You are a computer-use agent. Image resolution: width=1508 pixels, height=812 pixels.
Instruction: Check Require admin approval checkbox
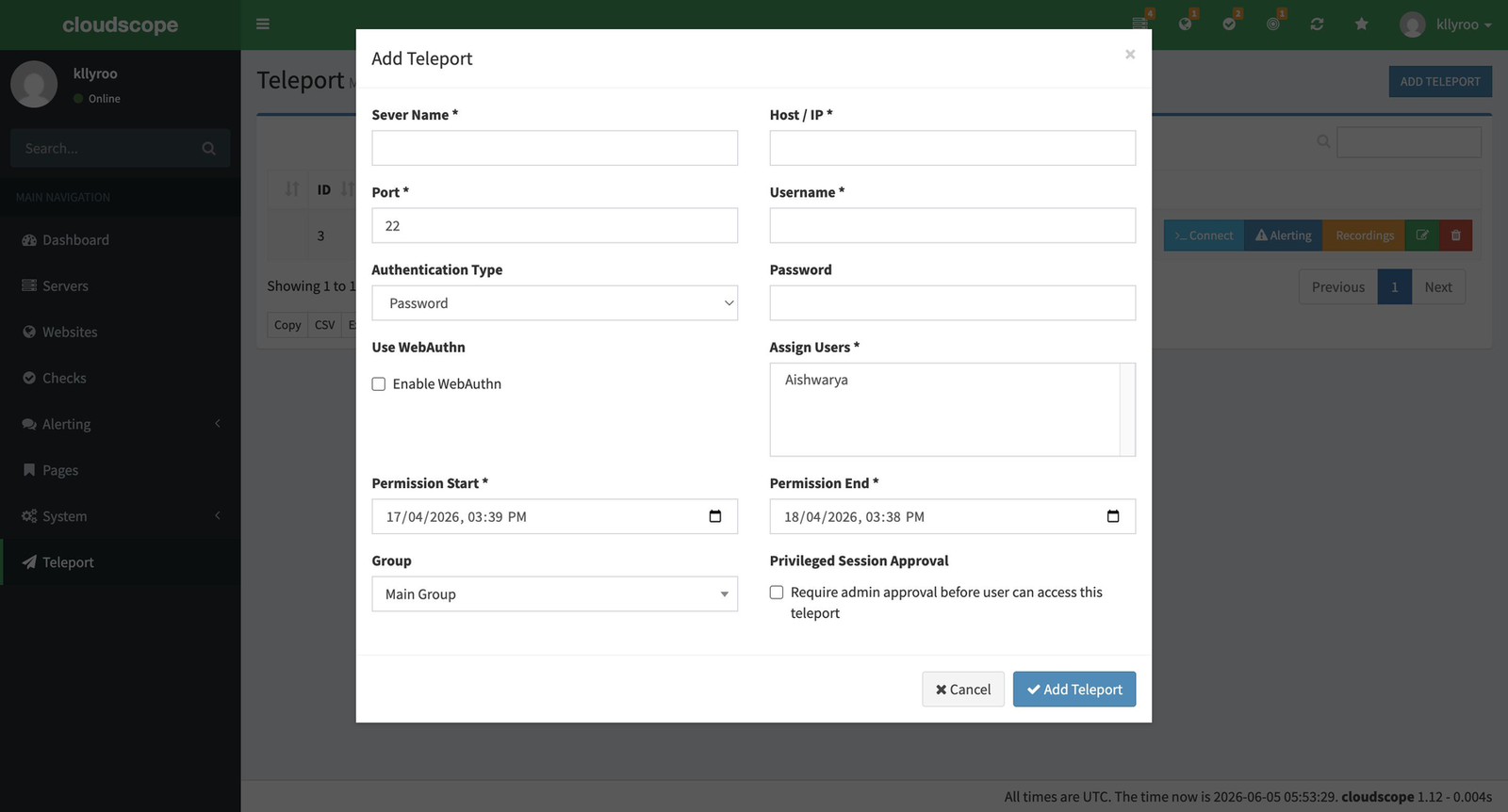(x=777, y=593)
